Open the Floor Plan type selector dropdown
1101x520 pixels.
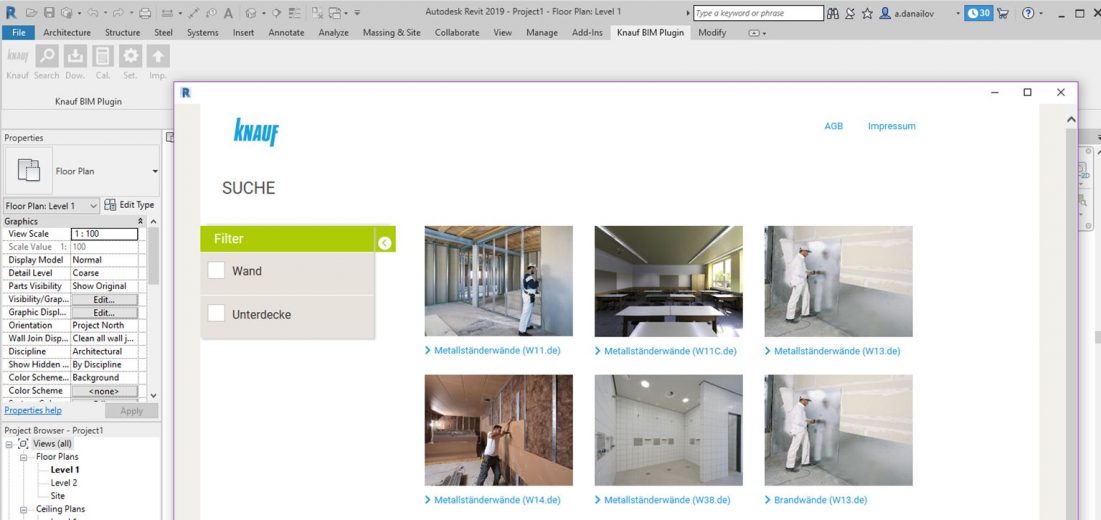(155, 172)
